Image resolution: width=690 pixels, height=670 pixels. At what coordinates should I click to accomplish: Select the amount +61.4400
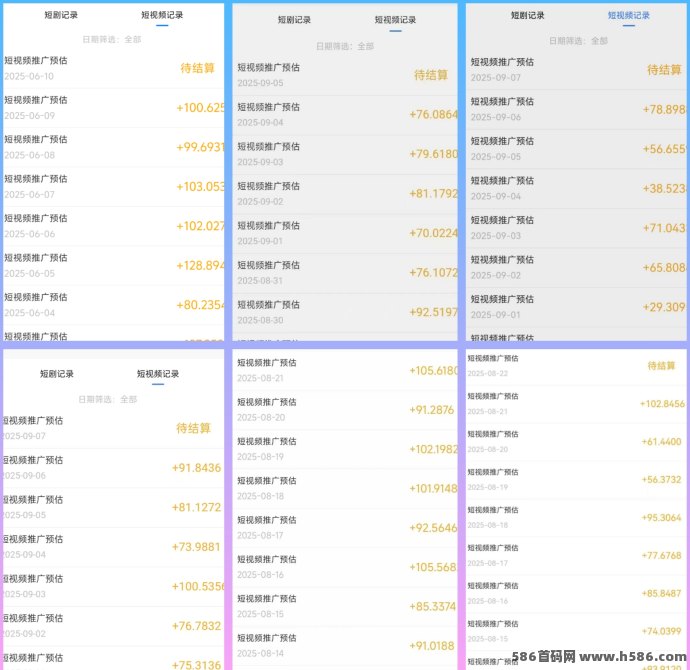point(661,442)
